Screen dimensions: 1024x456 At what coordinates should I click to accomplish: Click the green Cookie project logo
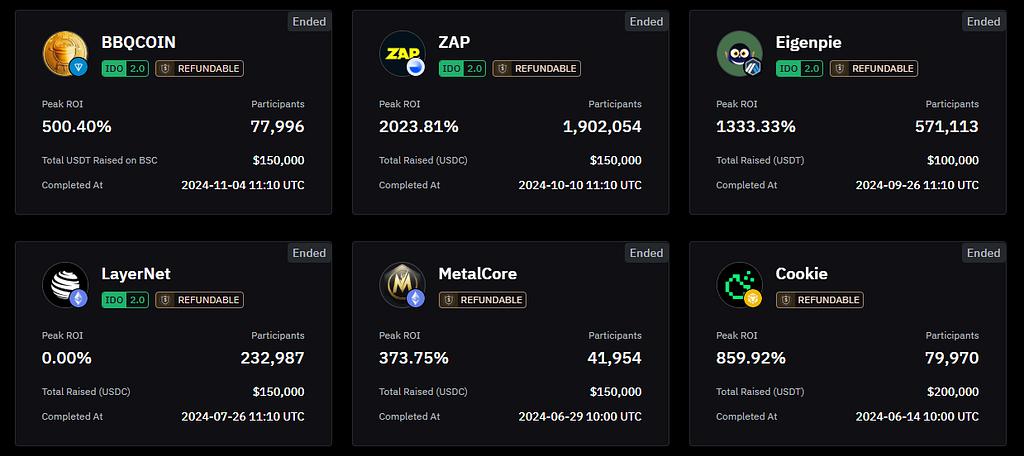(739, 284)
